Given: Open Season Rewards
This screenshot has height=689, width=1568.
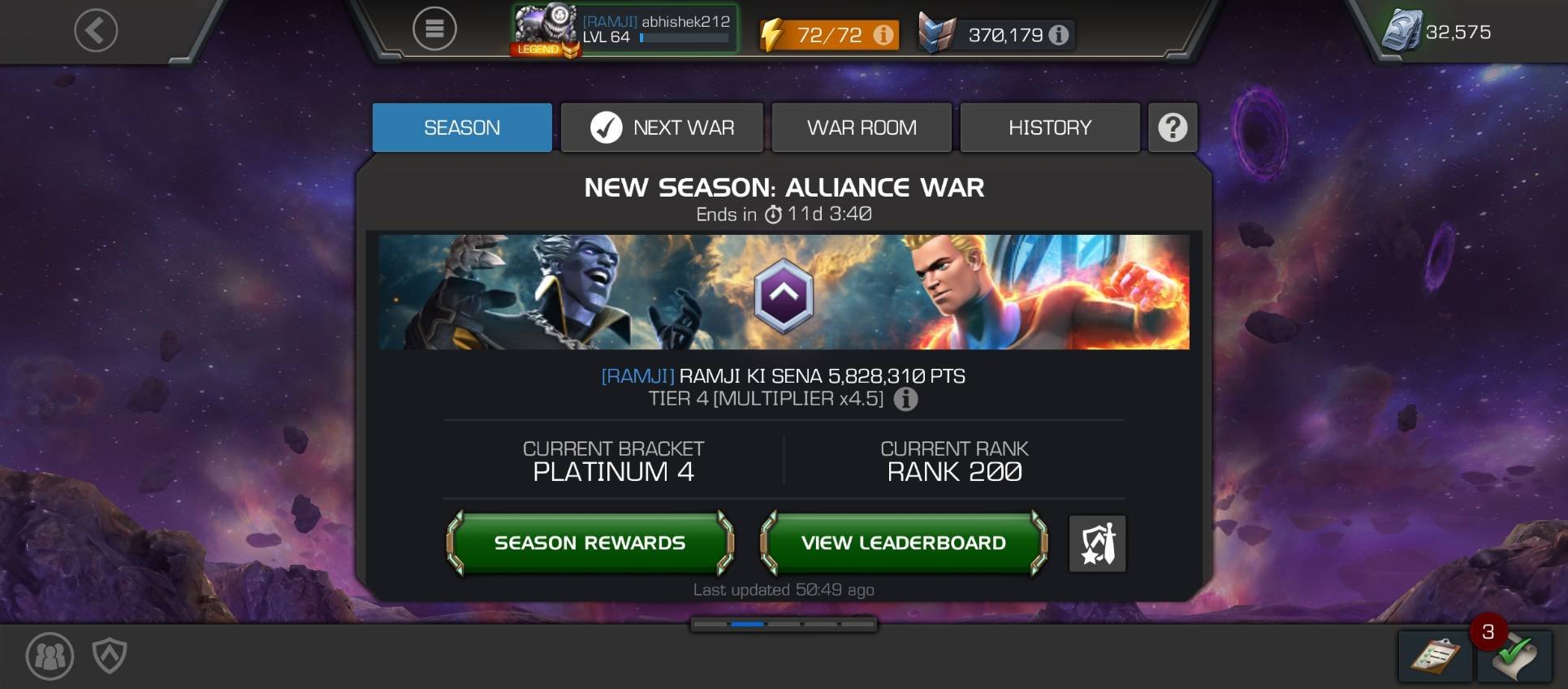Looking at the screenshot, I should coord(590,543).
